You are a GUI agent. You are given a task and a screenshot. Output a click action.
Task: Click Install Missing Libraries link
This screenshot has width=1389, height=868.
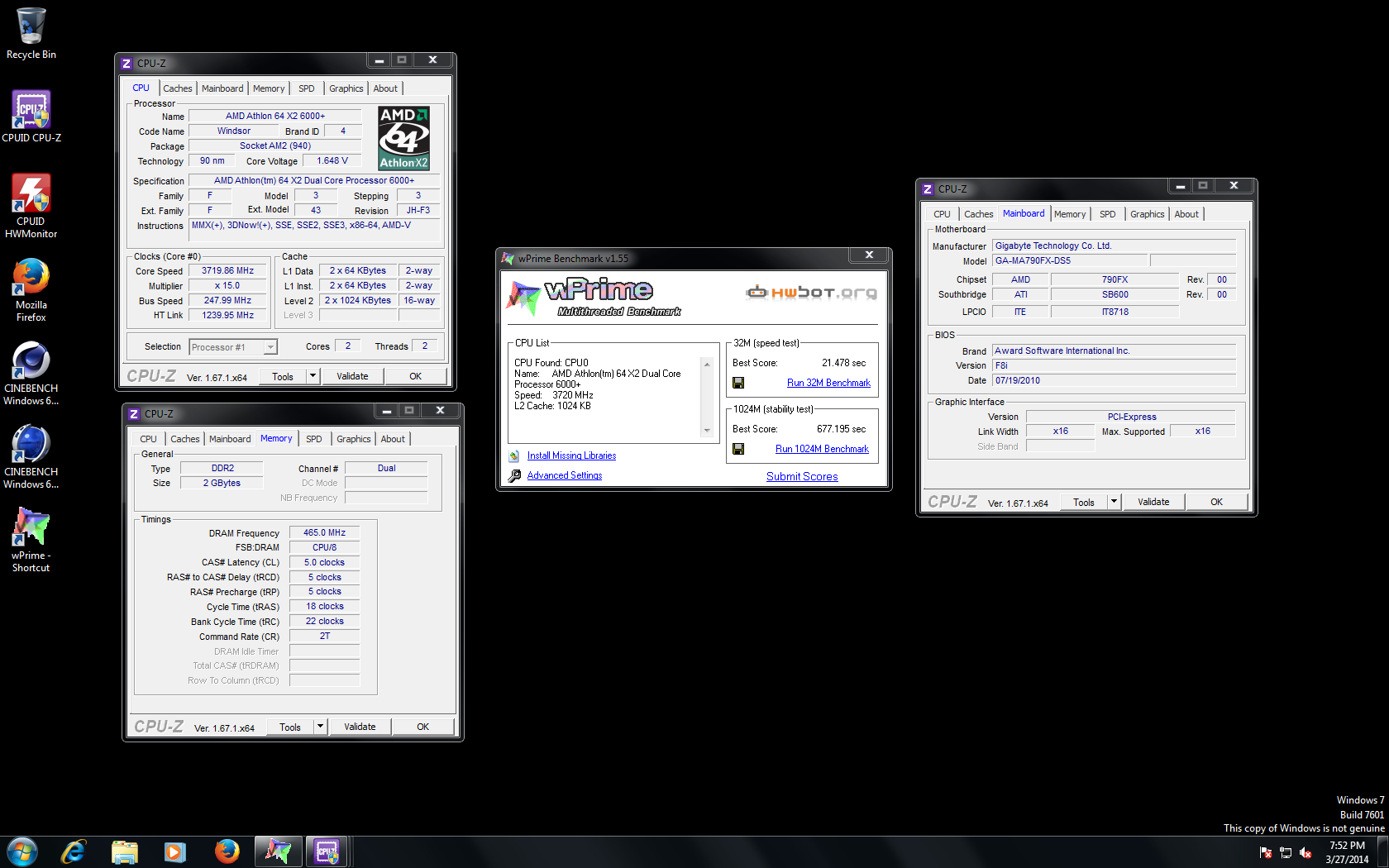coord(571,455)
